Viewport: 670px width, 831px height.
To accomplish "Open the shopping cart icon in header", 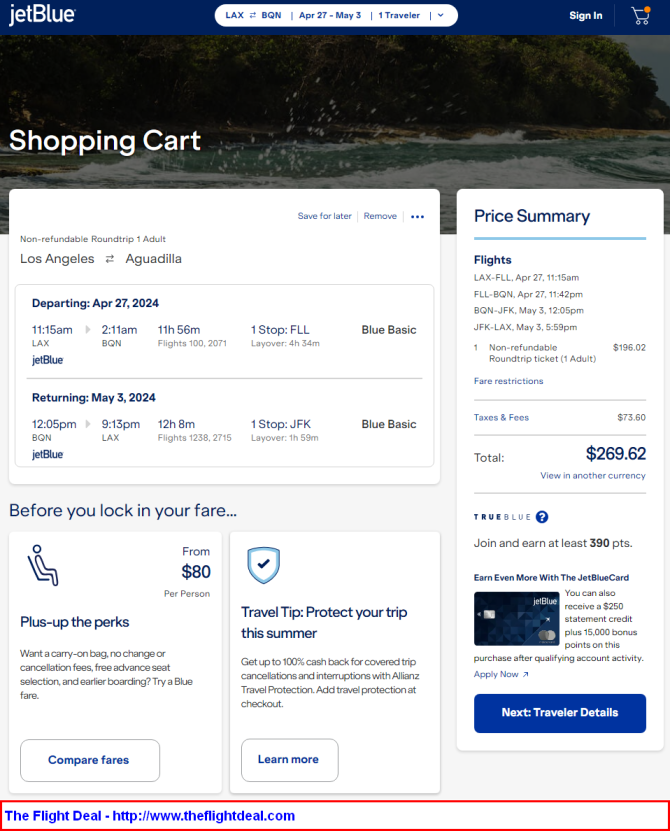I will coord(640,15).
